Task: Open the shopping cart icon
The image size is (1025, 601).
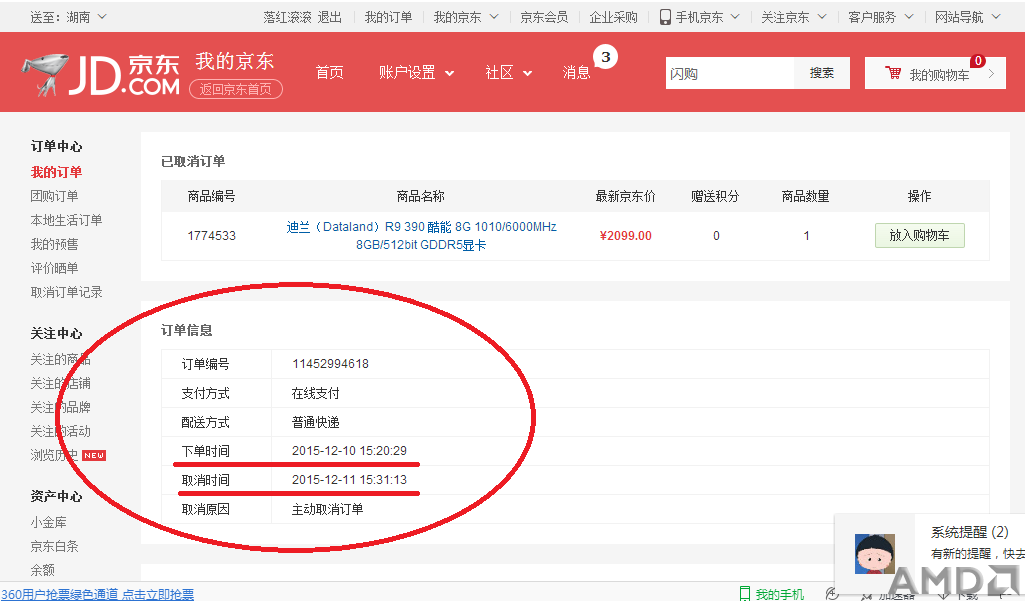Action: click(x=893, y=73)
